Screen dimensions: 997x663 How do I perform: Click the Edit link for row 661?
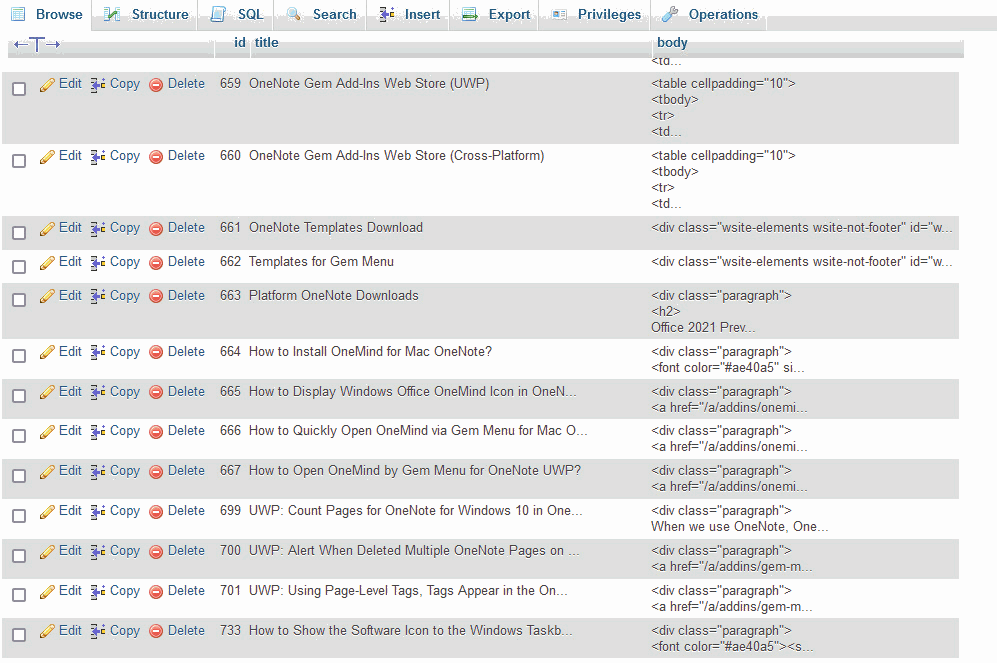(70, 228)
